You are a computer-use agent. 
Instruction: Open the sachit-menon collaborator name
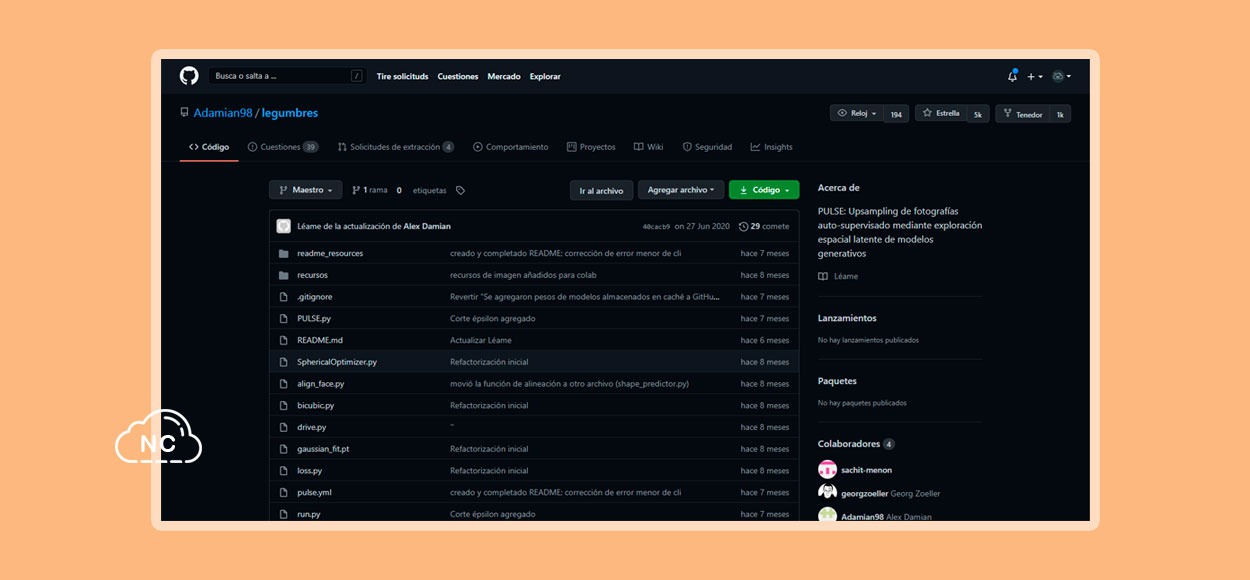click(867, 470)
